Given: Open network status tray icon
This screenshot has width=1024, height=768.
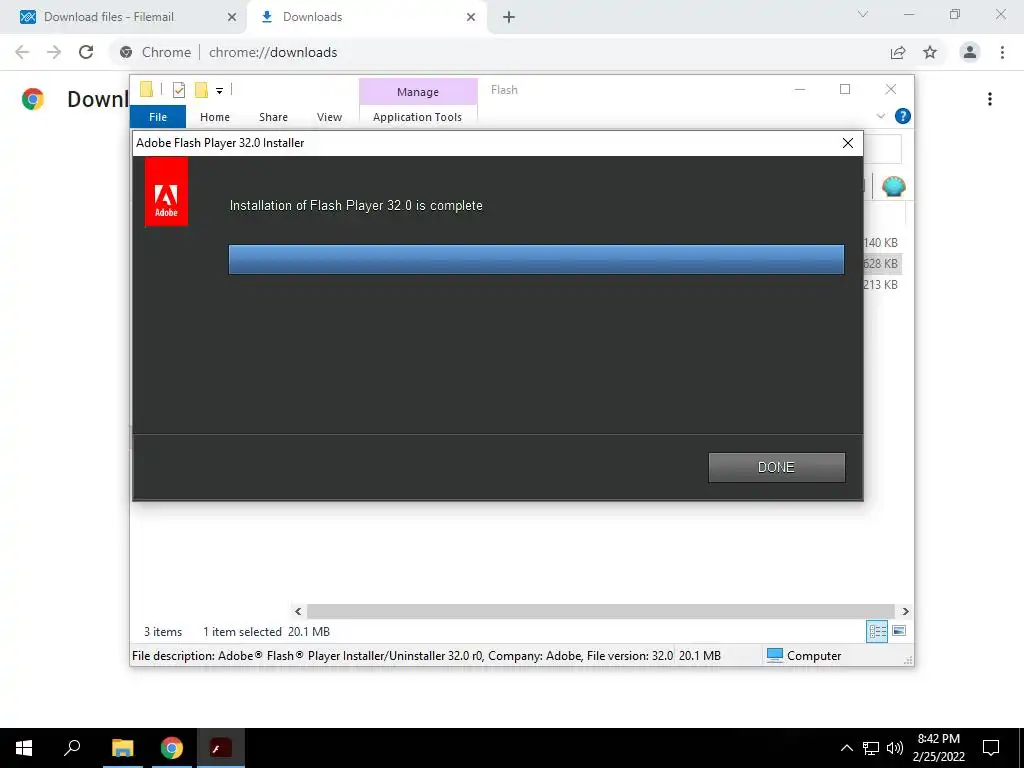Looking at the screenshot, I should [871, 748].
